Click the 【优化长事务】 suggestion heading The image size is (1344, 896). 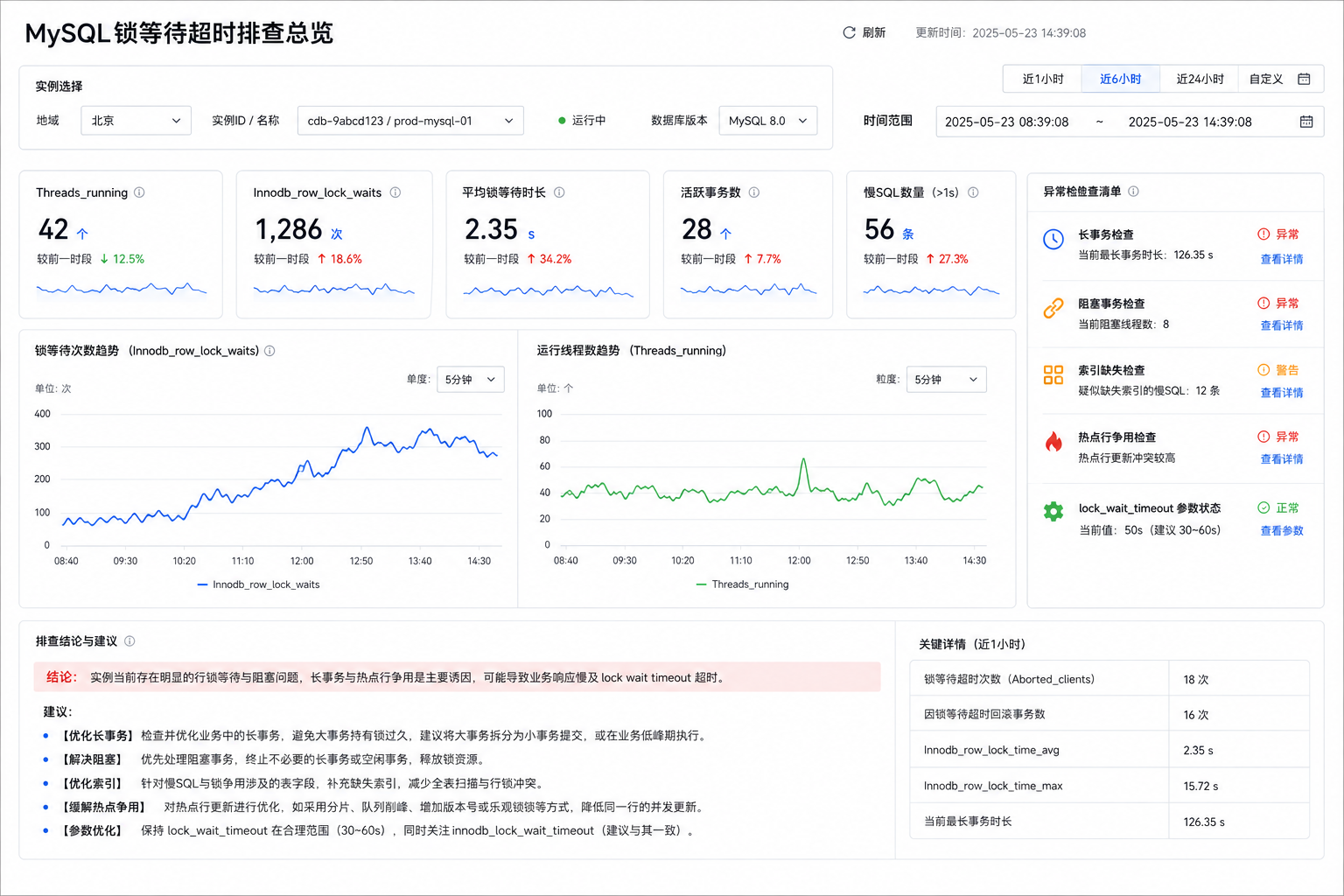(96, 736)
